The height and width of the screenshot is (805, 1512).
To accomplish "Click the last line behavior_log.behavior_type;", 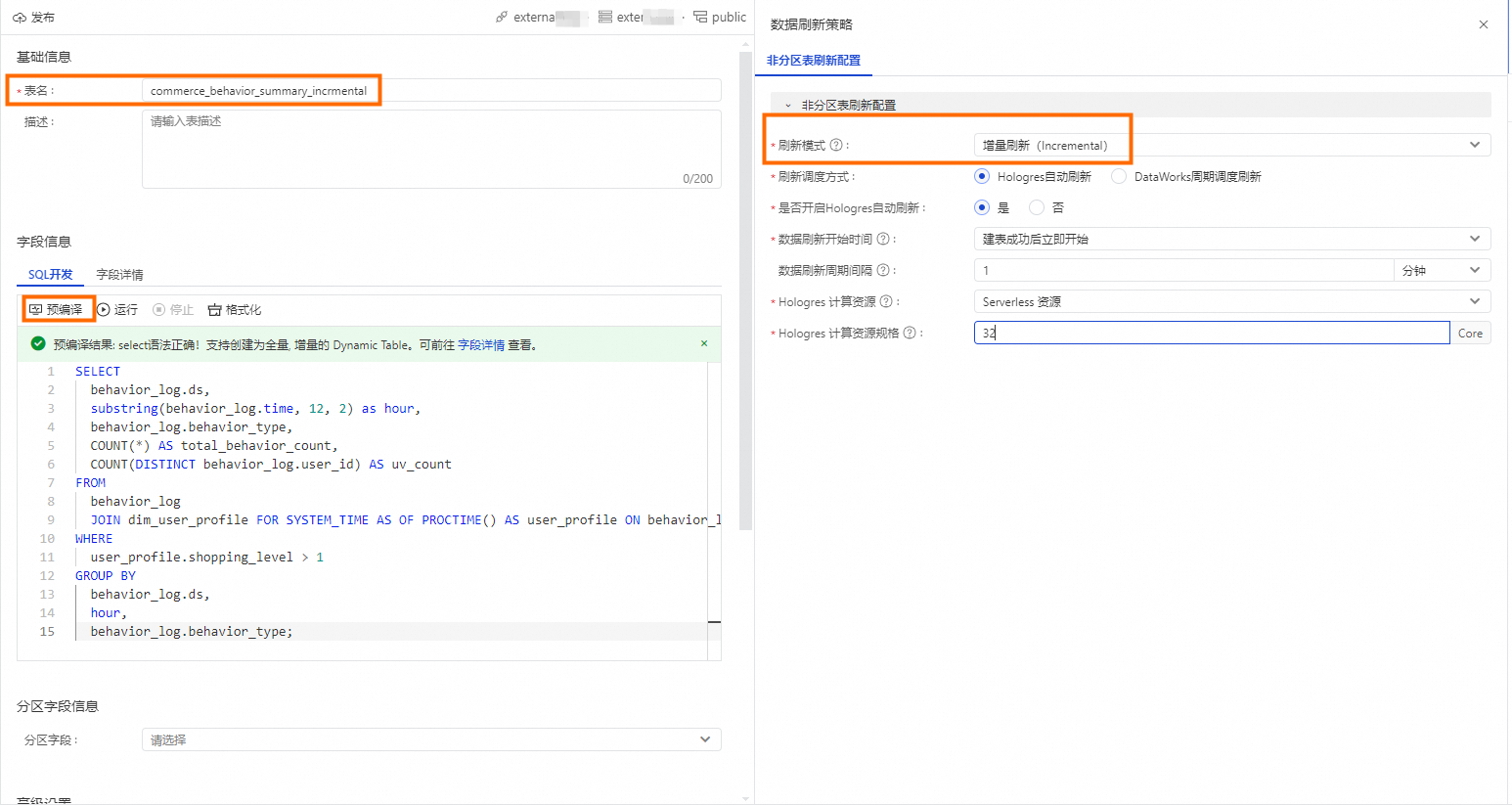I will [192, 631].
